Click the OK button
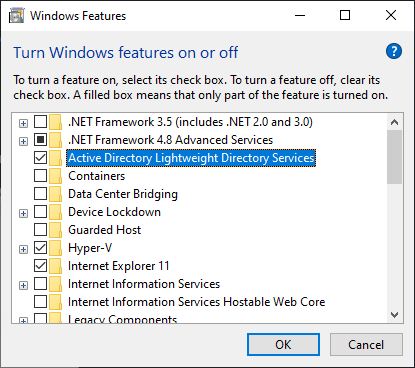The image size is (415, 368). (283, 345)
